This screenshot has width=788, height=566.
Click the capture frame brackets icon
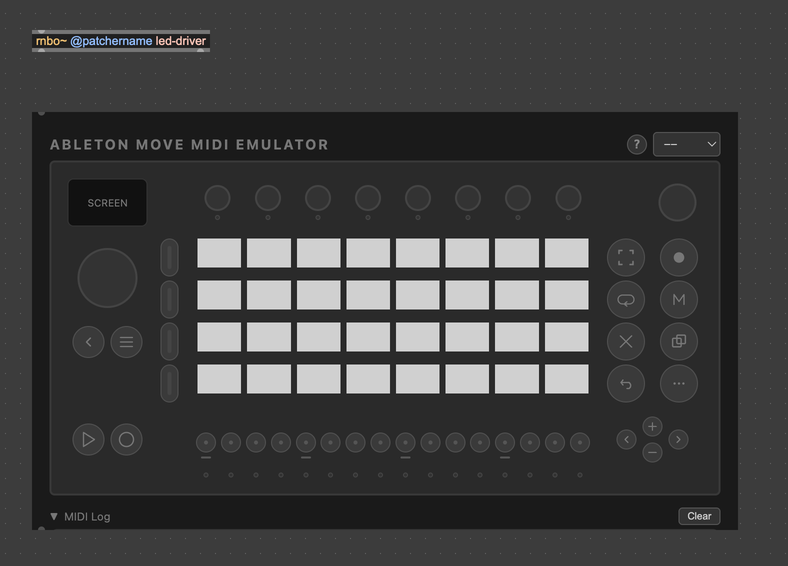tap(626, 257)
